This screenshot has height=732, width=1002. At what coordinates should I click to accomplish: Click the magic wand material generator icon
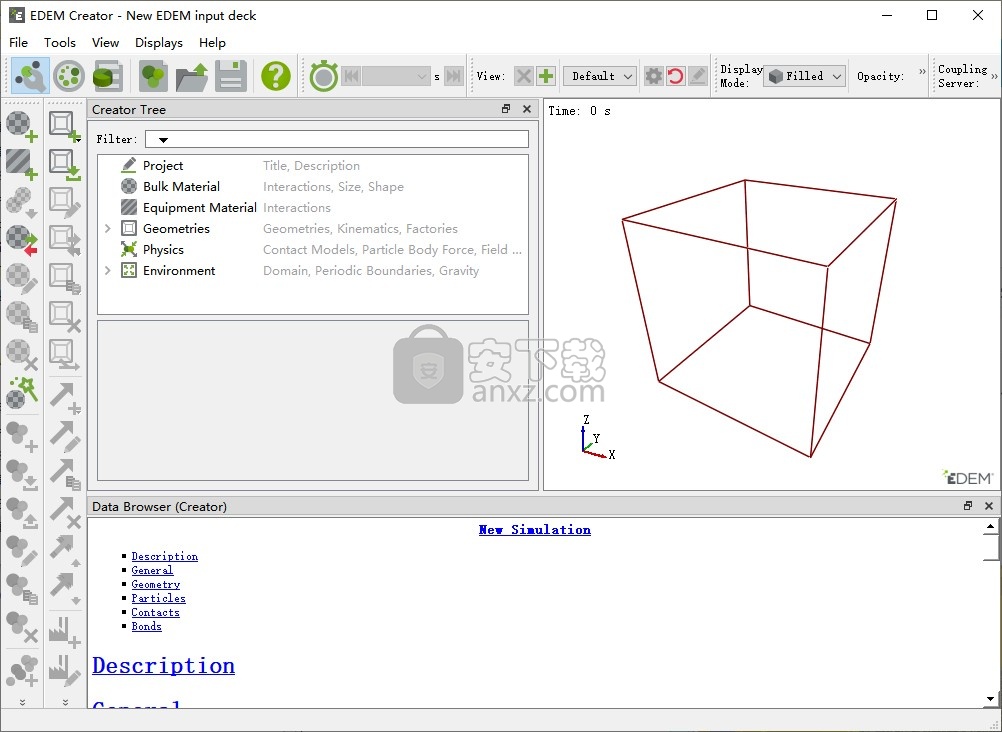pos(22,392)
